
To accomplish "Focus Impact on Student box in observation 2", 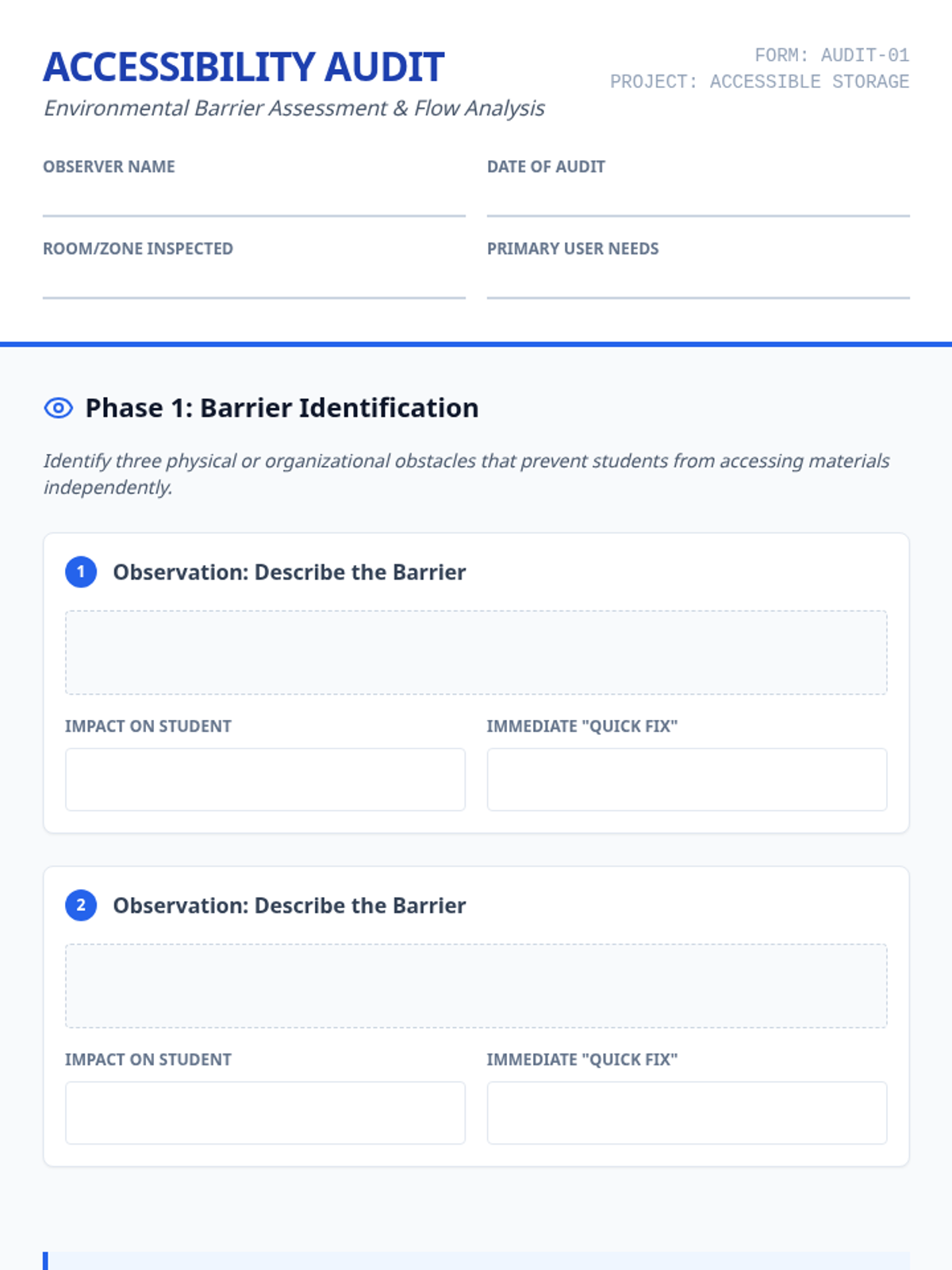I will [x=265, y=1113].
